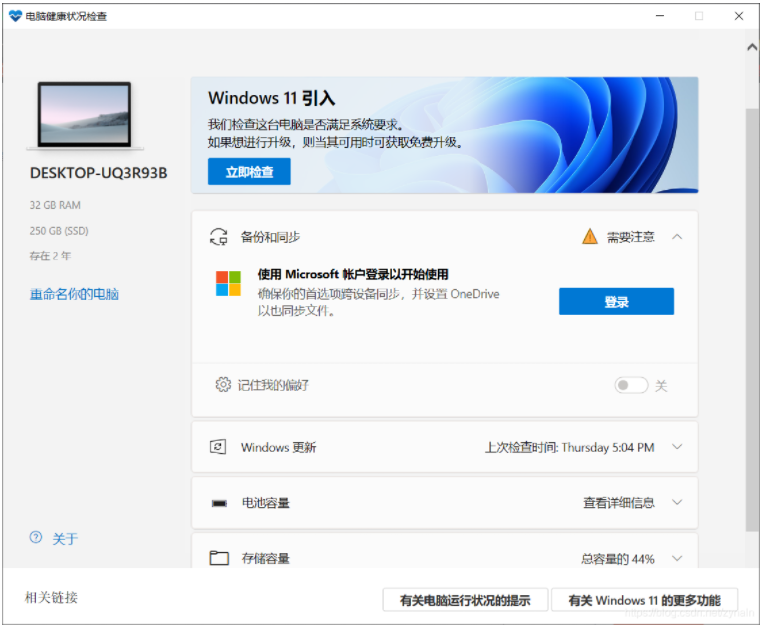Screen dimensions: 763x628
Task: Open 有关电脑运行状况的提示 link button
Action: pos(465,600)
